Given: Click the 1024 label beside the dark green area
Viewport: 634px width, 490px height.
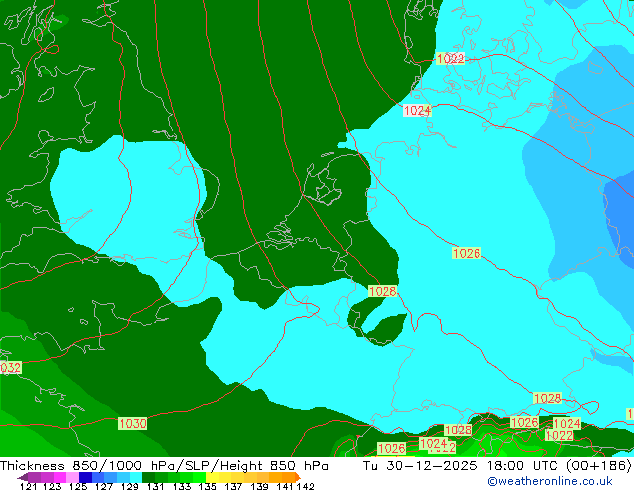Looking at the screenshot, I should point(417,110).
